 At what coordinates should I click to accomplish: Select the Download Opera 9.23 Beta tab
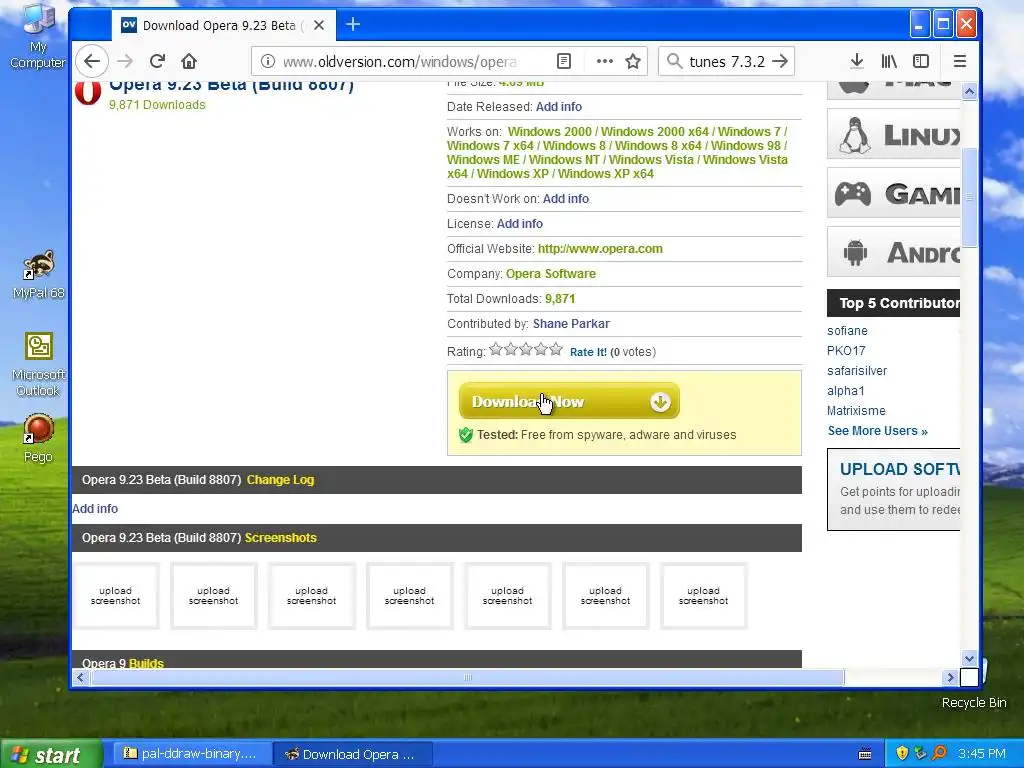coord(223,25)
